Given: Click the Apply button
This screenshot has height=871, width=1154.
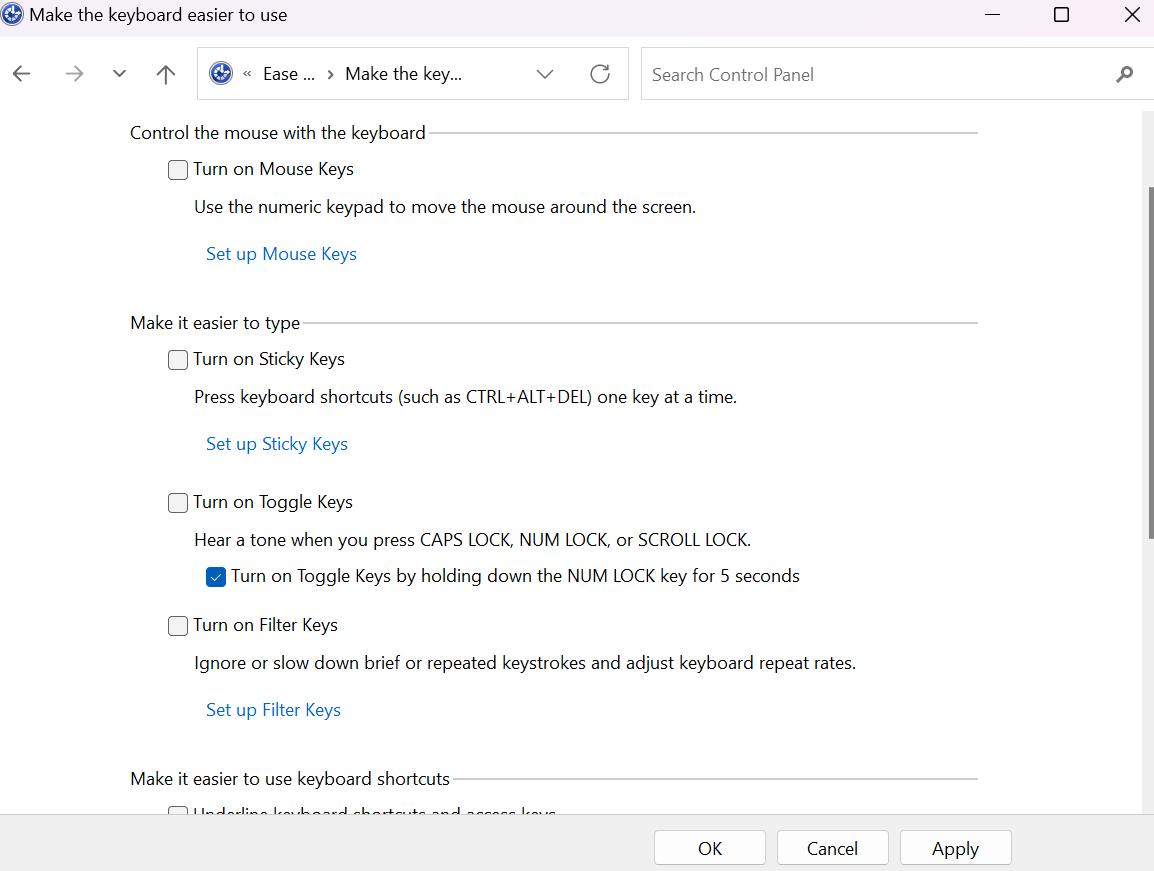Looking at the screenshot, I should point(954,847).
